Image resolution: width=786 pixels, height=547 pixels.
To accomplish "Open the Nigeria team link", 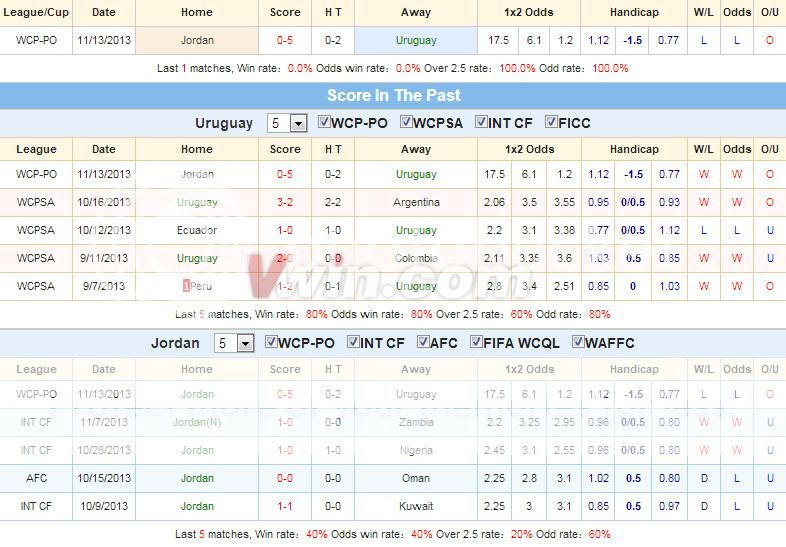I will pyautogui.click(x=416, y=450).
